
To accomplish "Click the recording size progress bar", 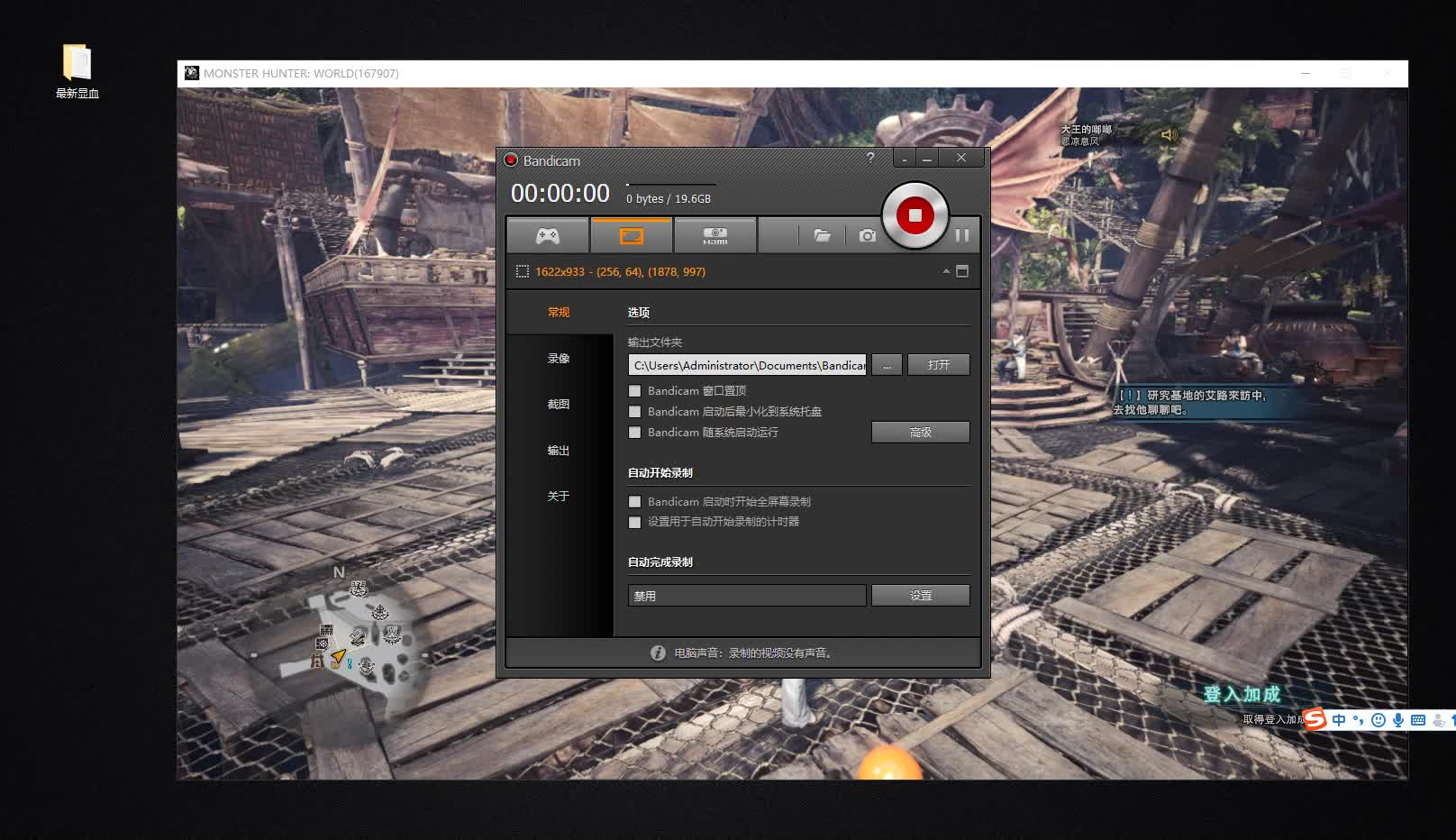I will coord(671,185).
